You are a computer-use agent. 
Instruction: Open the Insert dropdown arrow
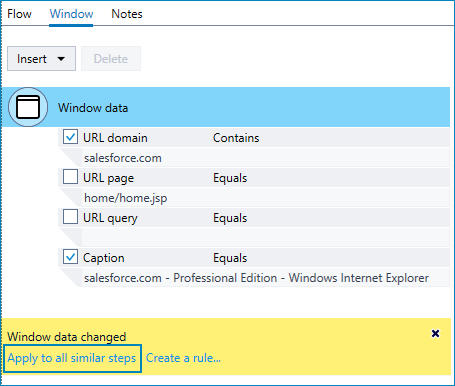[x=61, y=59]
